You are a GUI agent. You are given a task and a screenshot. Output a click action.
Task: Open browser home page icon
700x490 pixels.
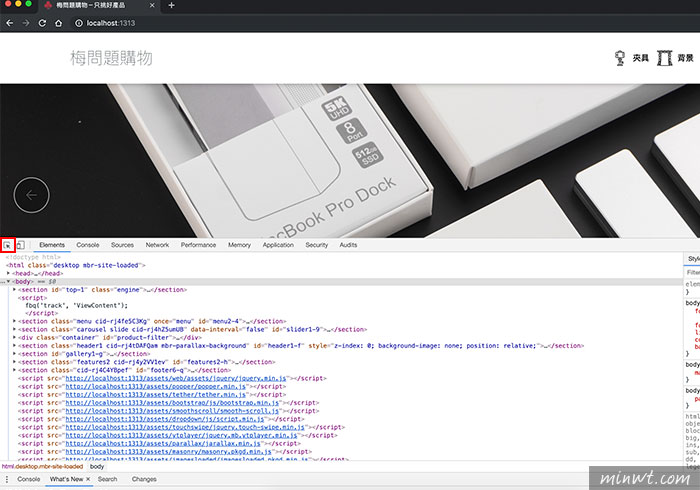point(58,23)
